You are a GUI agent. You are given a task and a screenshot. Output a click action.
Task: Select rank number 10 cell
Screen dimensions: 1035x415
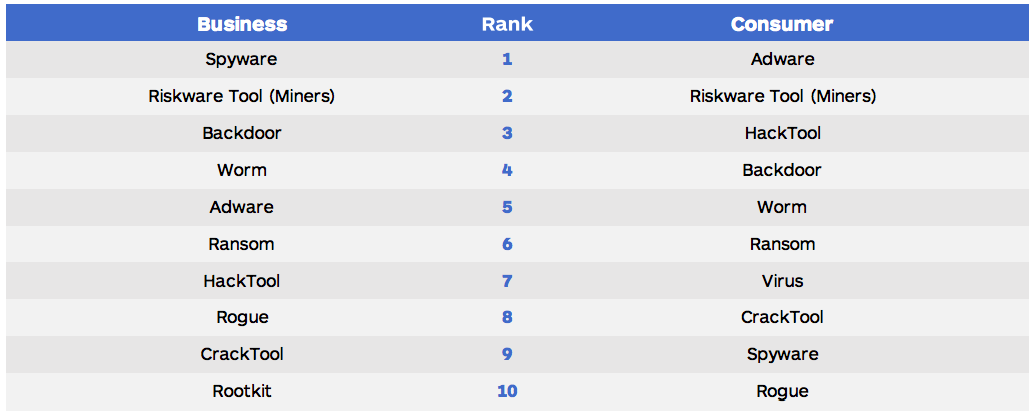tap(507, 391)
